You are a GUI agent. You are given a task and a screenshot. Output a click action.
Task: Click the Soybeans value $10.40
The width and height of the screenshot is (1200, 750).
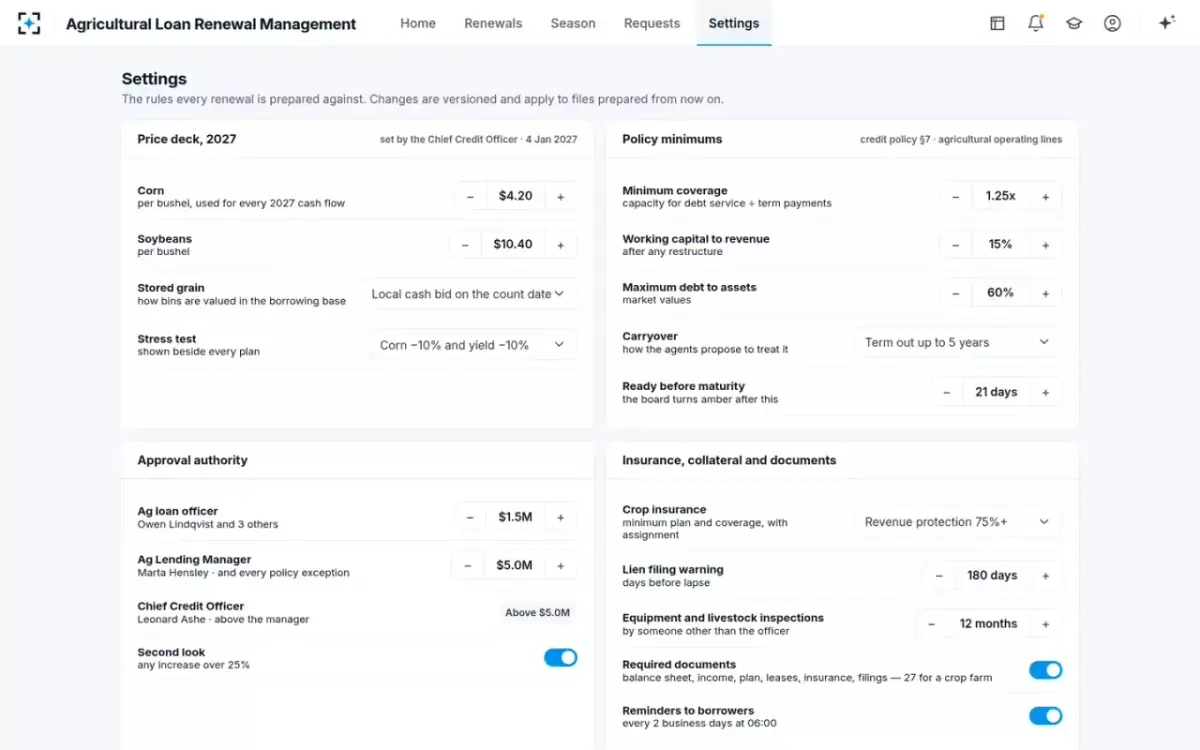point(513,245)
